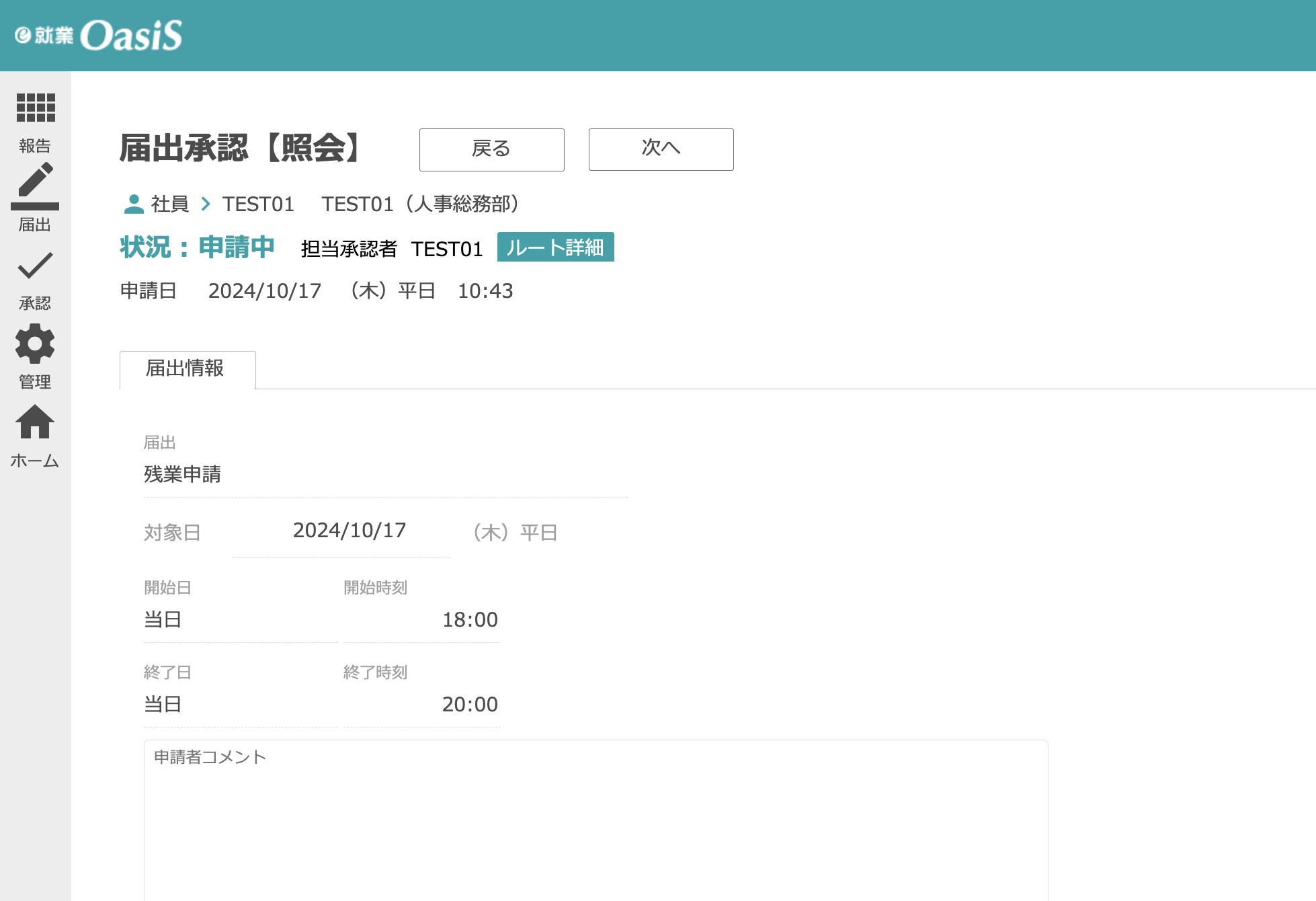Screen dimensions: 1316x901
Task: Open the 報告 grid icon in sidebar
Action: coord(36,108)
